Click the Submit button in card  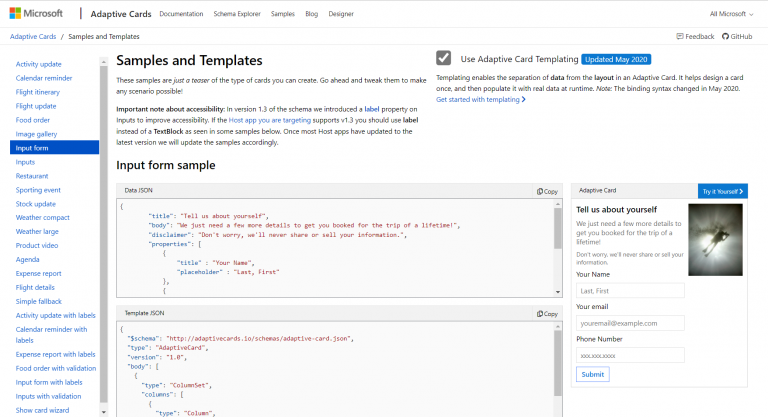point(593,374)
